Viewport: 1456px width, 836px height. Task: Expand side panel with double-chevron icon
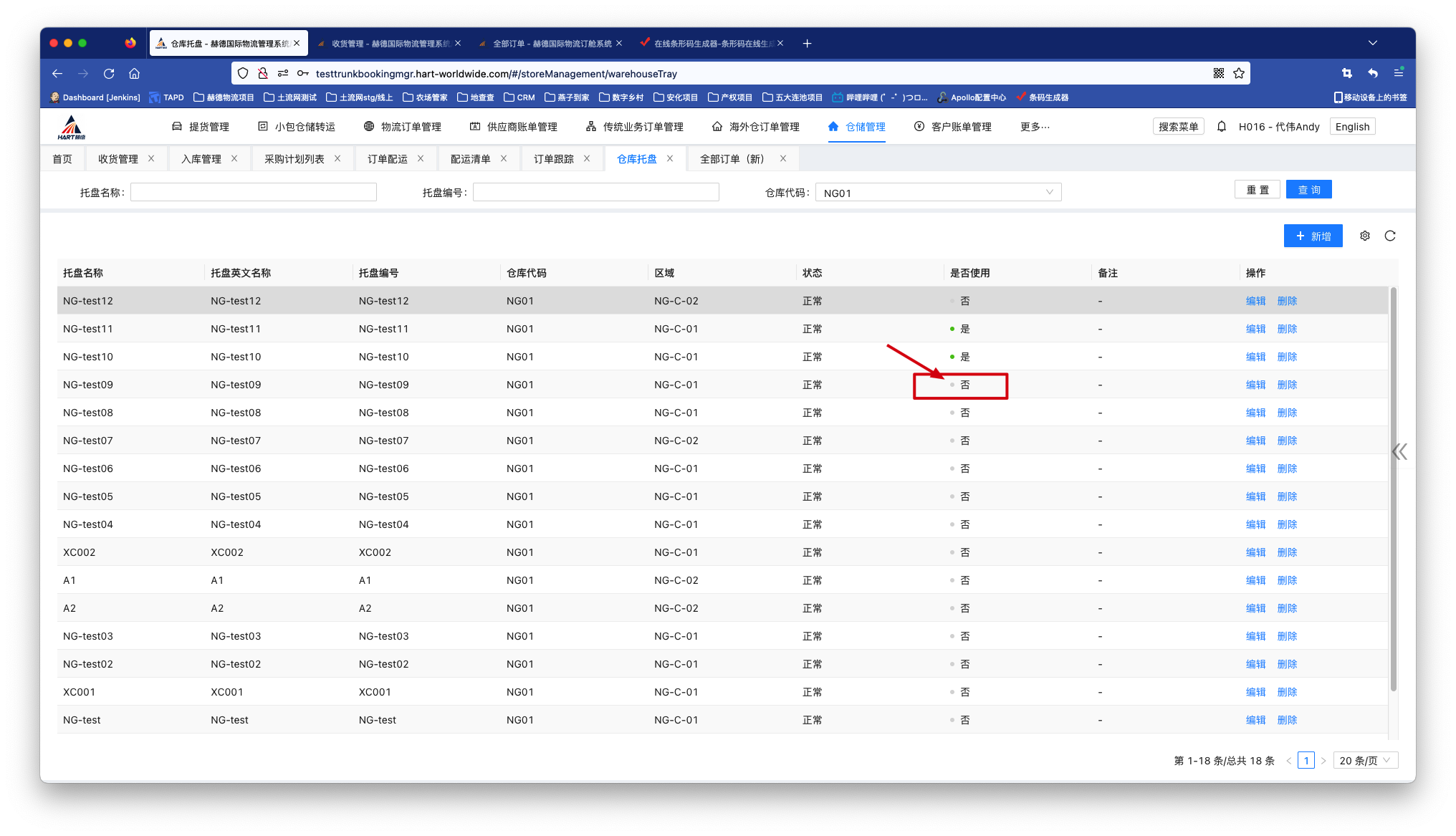click(1399, 451)
